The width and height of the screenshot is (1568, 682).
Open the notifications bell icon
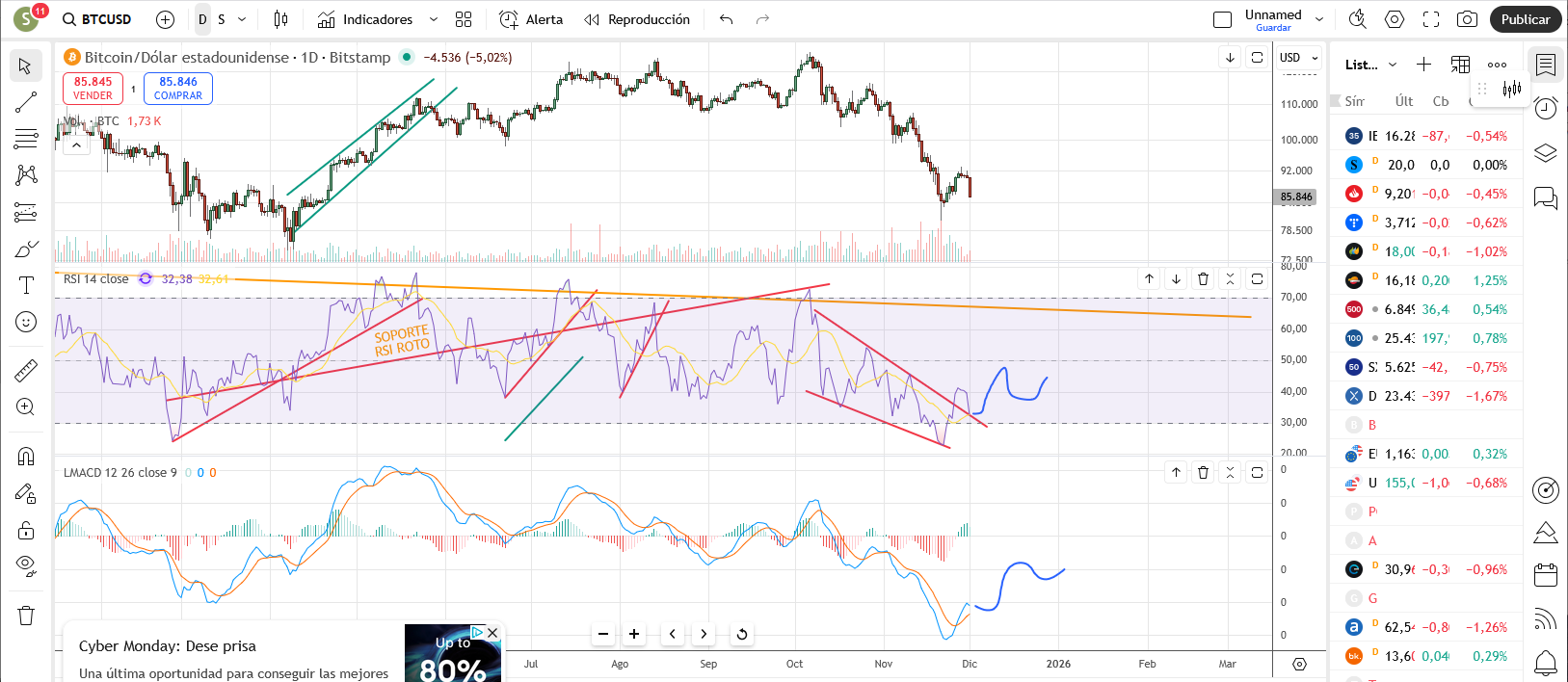(x=1546, y=662)
